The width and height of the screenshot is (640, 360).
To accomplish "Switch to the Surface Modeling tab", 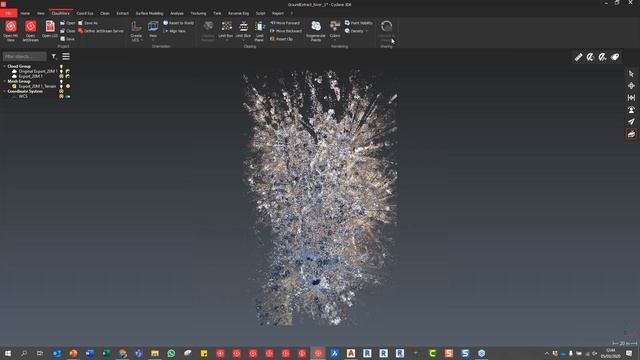I will coord(149,13).
